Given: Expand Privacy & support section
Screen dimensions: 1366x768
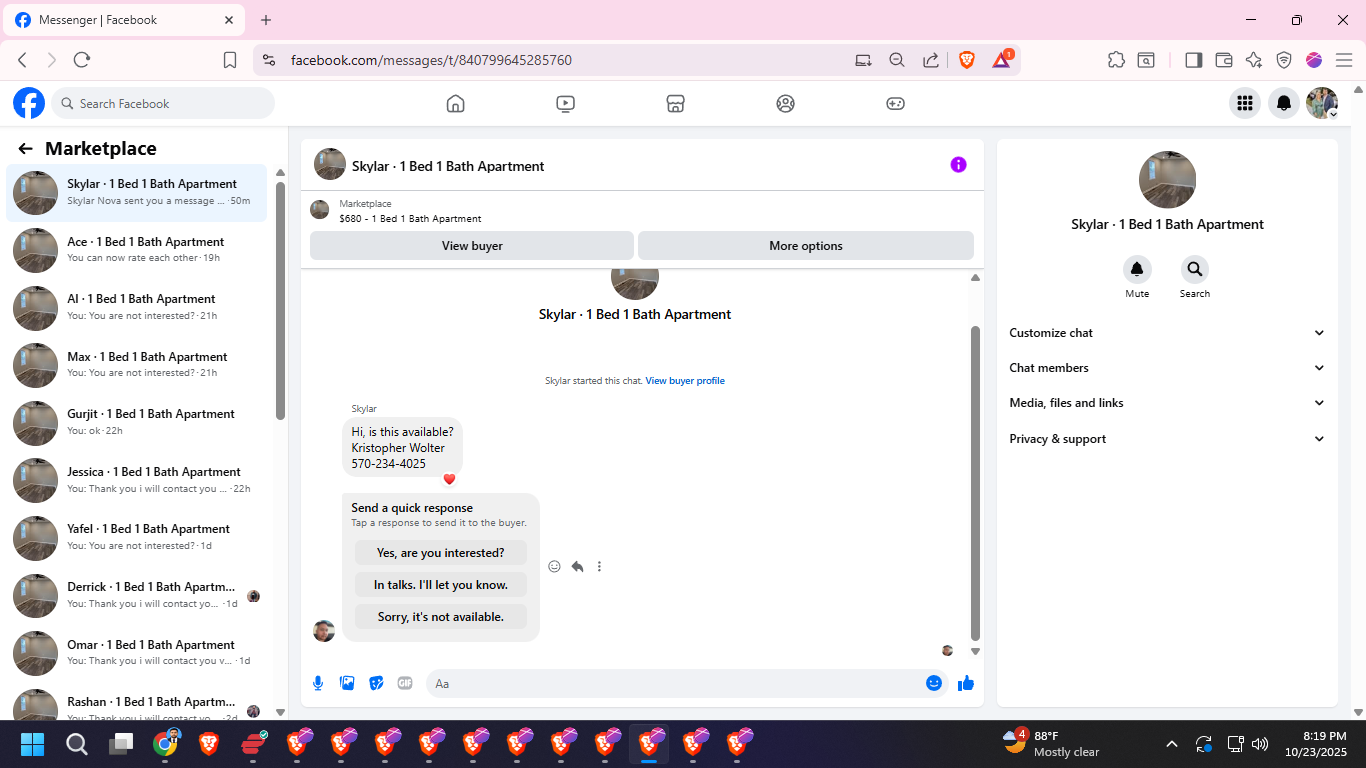Looking at the screenshot, I should 1167,439.
